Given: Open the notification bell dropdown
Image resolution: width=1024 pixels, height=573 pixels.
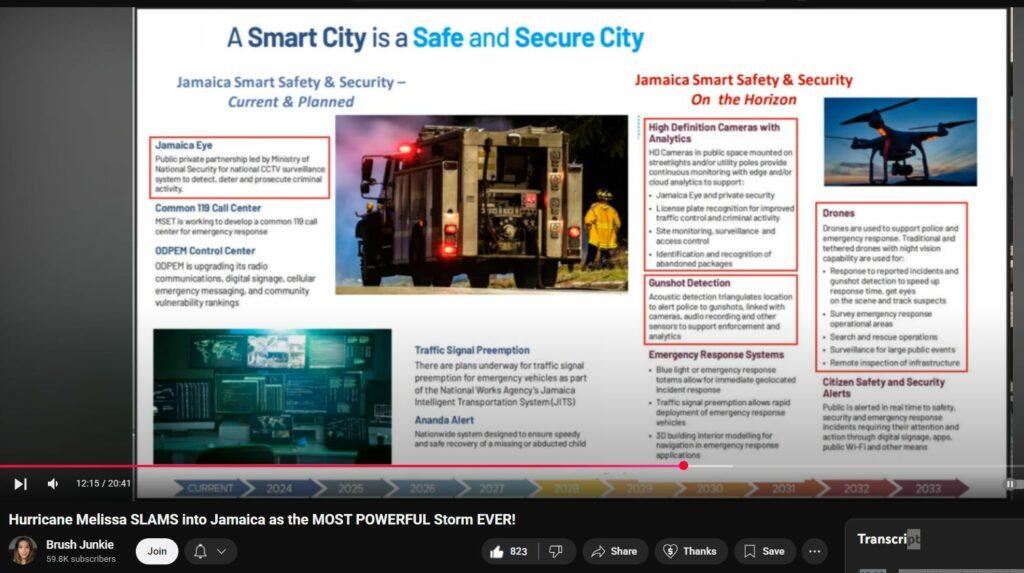Looking at the screenshot, I should (x=211, y=551).
